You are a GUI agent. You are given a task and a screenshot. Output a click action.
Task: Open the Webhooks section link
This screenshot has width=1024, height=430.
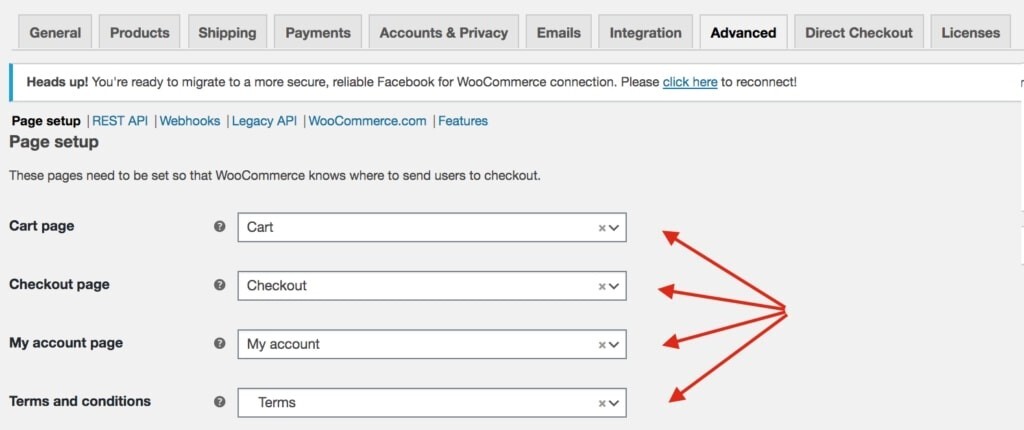coord(190,121)
